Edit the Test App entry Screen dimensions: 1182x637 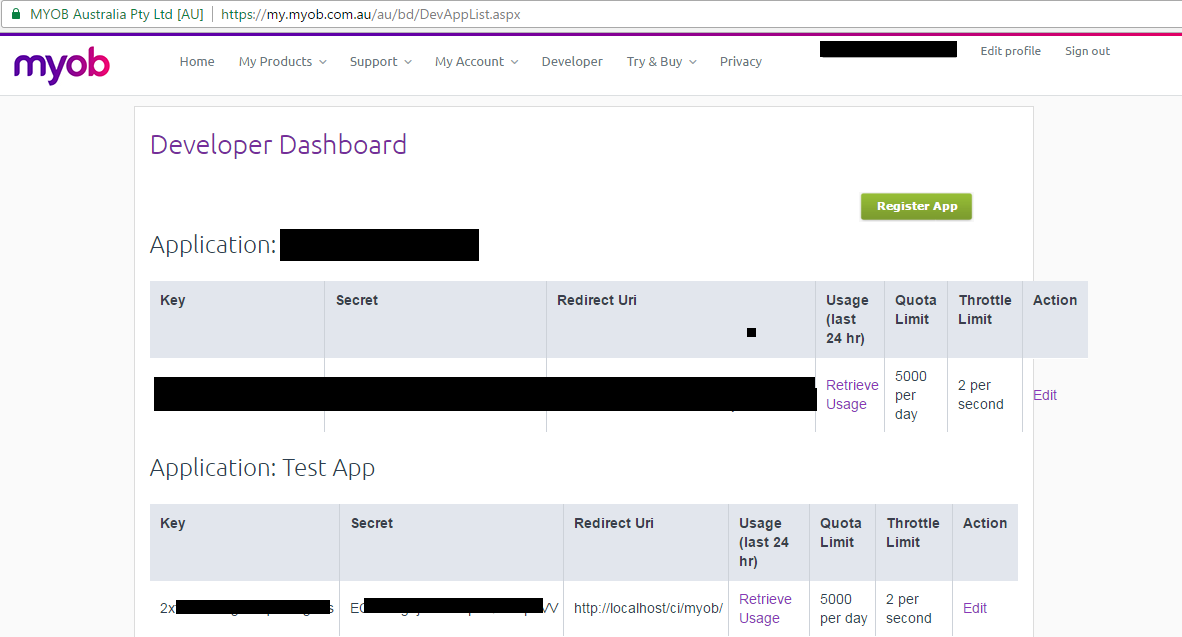click(974, 607)
